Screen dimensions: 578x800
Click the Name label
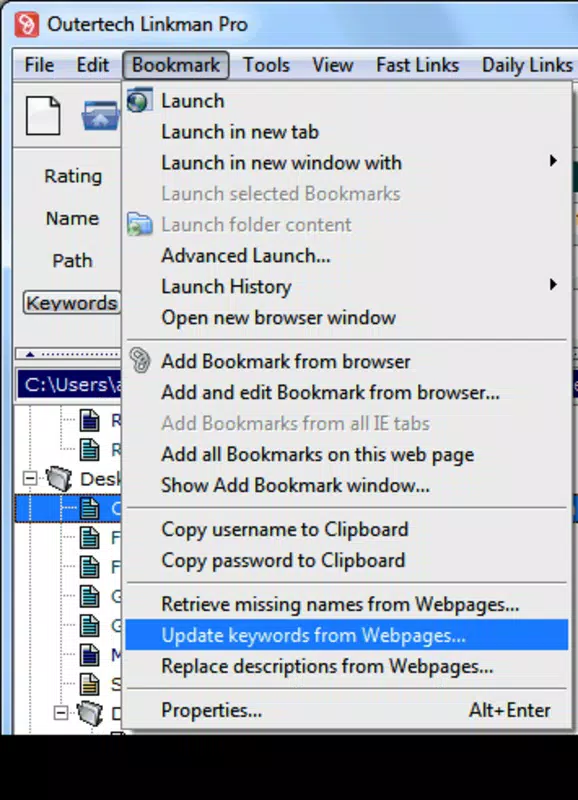point(72,218)
